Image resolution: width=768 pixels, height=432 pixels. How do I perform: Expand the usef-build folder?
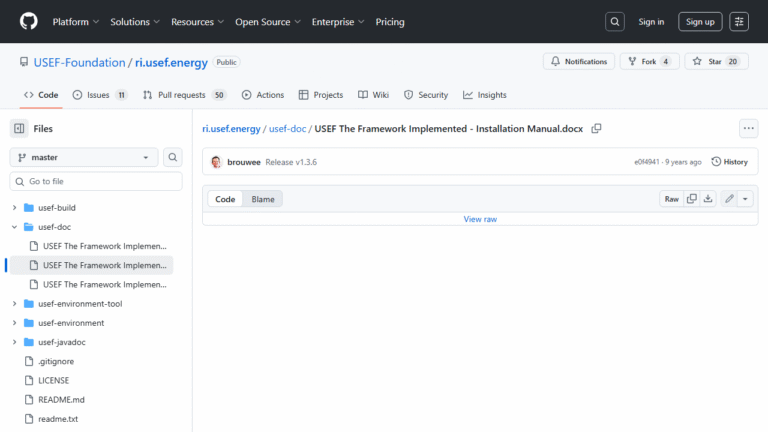coord(15,208)
